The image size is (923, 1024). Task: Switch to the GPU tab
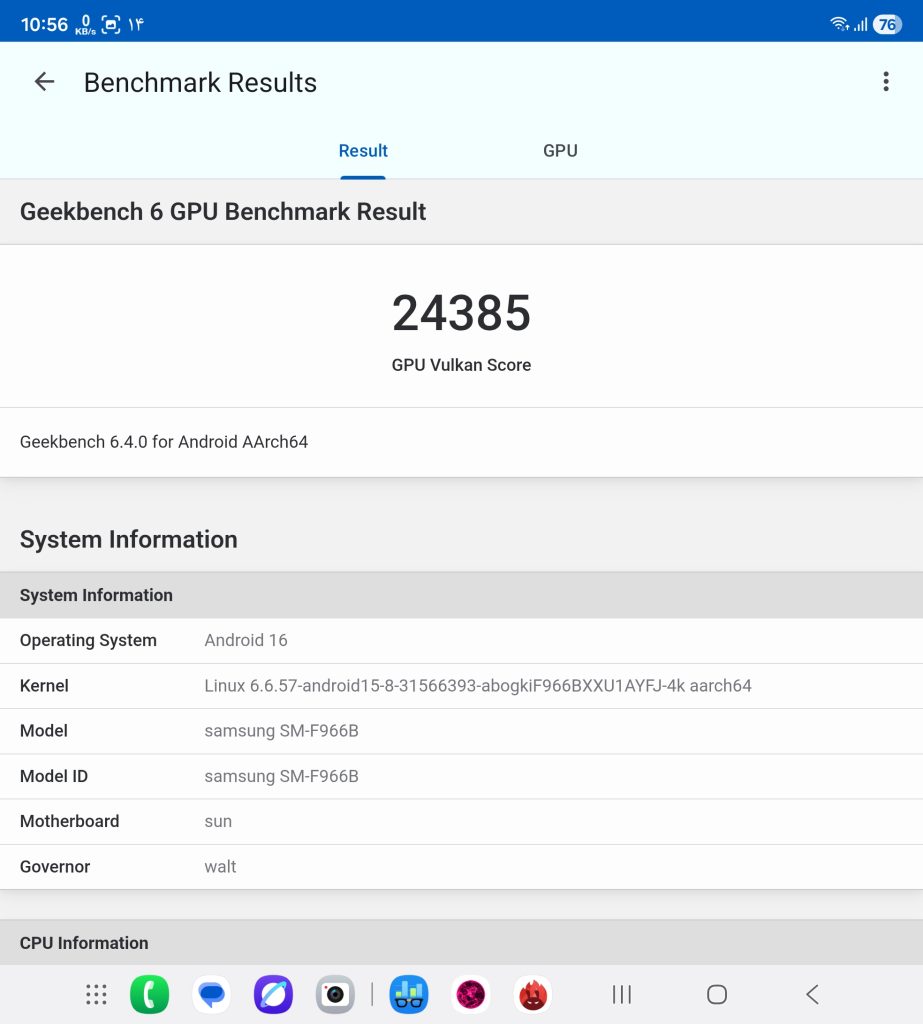point(560,151)
